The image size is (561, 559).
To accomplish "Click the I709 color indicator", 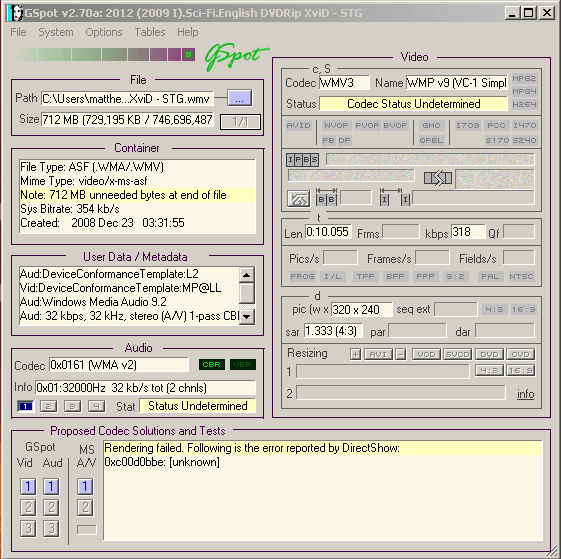I will click(x=468, y=125).
